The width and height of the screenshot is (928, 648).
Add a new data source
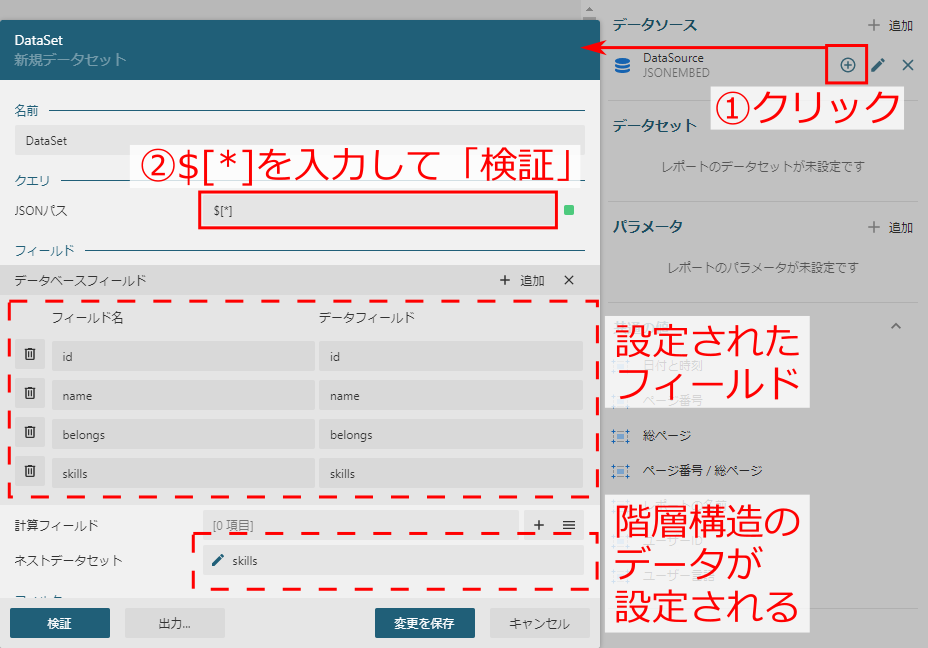[x=890, y=25]
